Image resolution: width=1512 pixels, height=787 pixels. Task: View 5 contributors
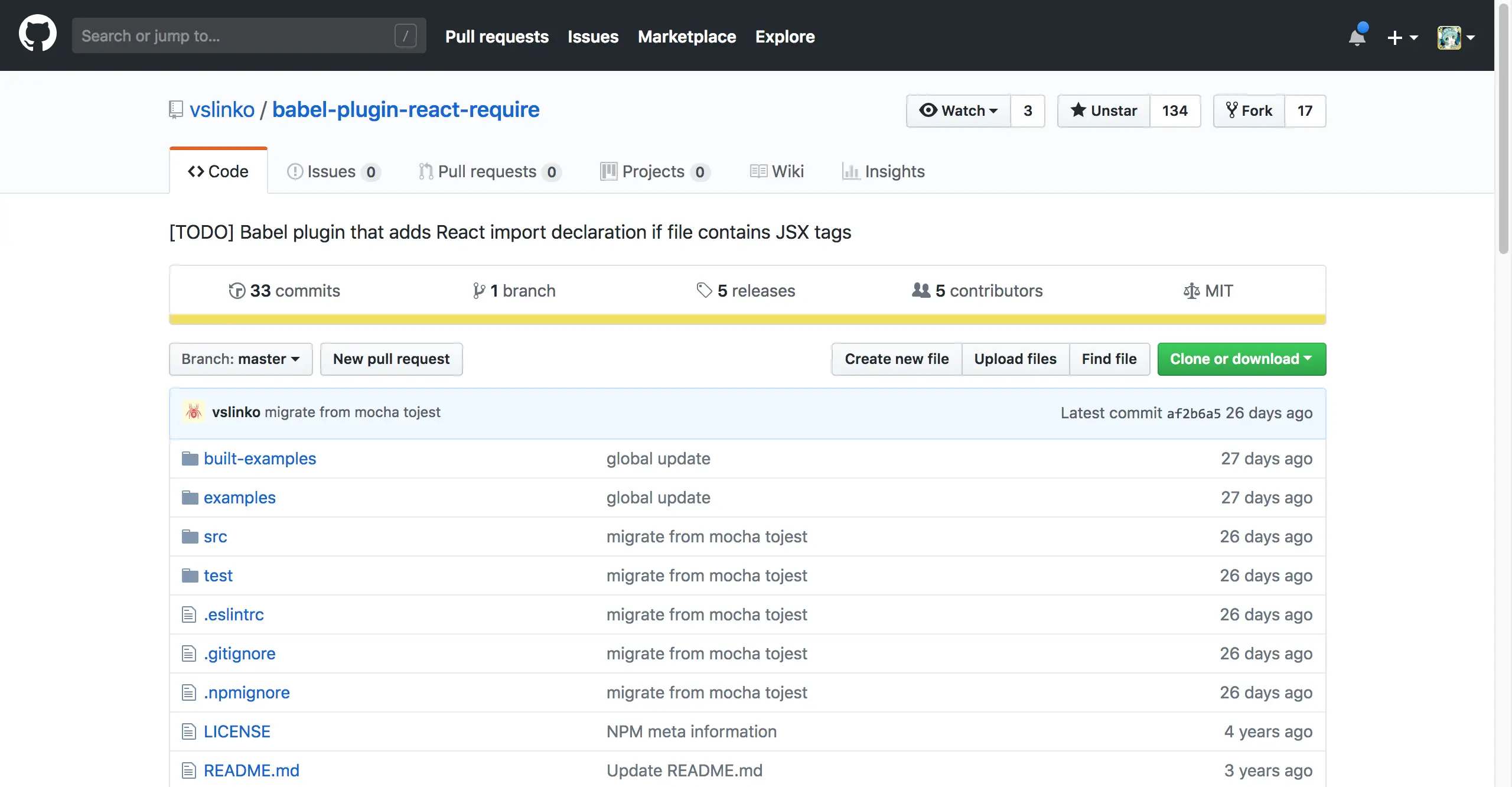coord(977,291)
